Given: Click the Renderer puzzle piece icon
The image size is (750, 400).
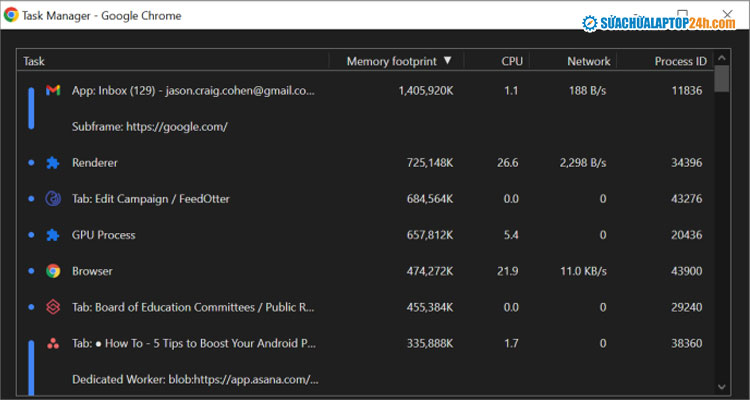Looking at the screenshot, I should point(53,162).
